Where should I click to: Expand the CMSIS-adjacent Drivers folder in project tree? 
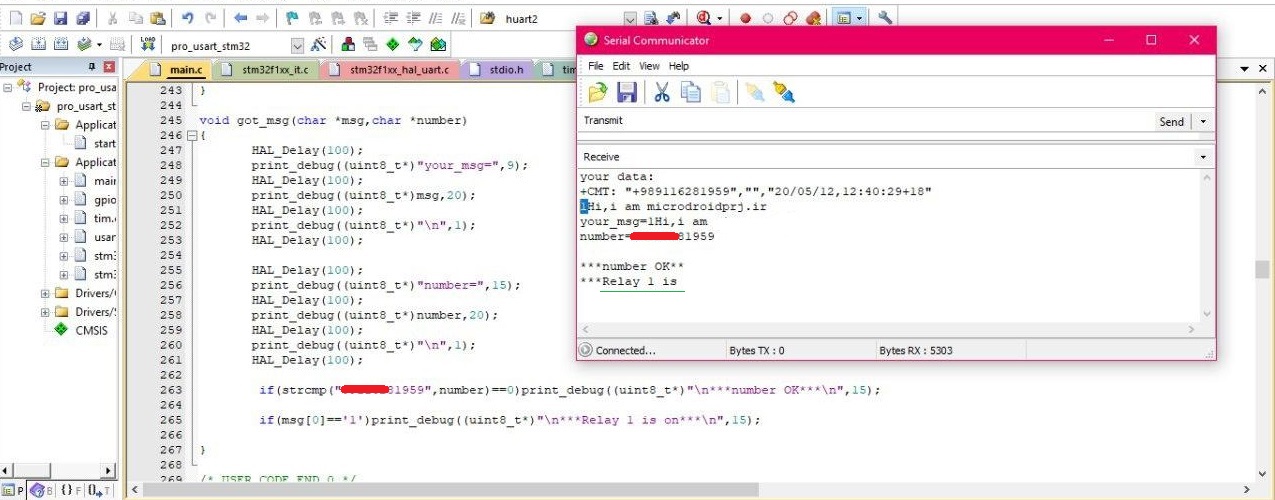46,312
